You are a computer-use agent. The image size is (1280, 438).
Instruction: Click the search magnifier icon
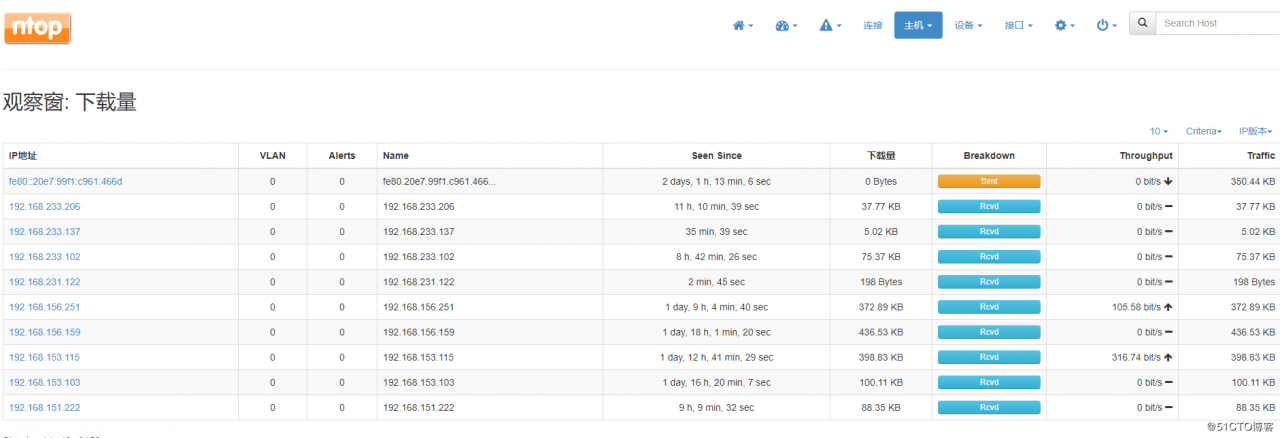1143,23
